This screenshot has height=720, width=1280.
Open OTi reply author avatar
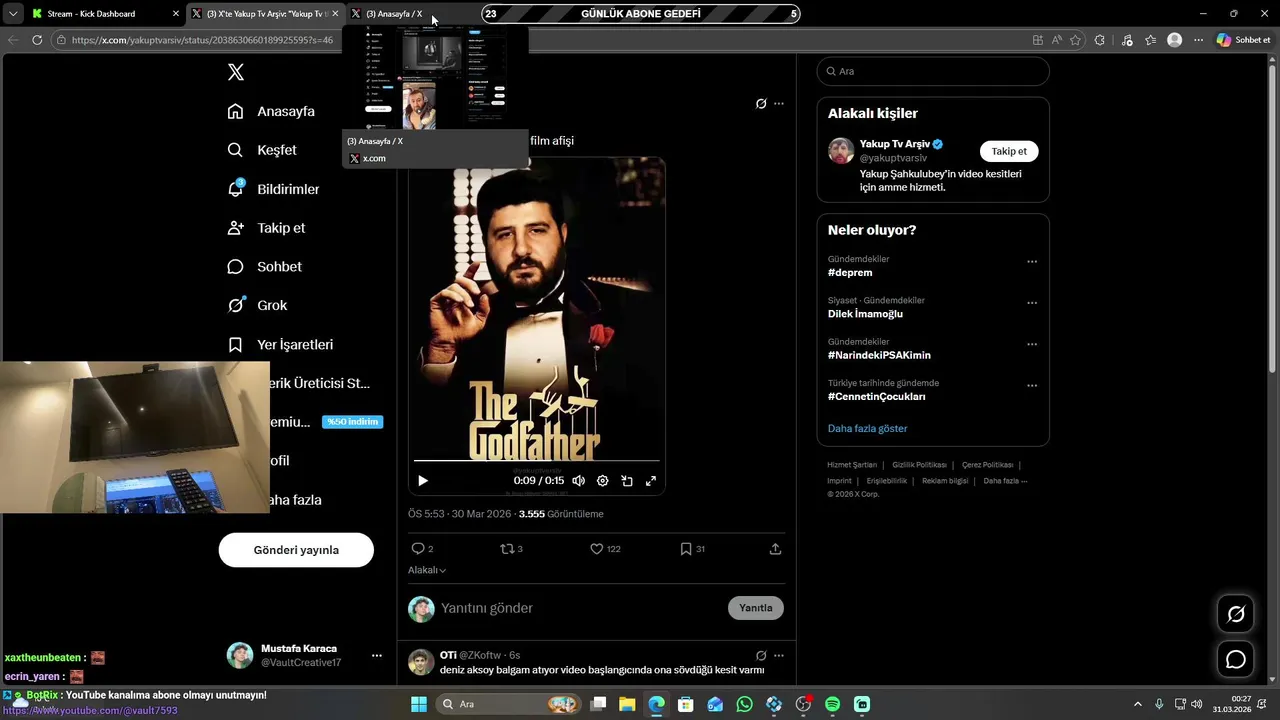(x=421, y=662)
